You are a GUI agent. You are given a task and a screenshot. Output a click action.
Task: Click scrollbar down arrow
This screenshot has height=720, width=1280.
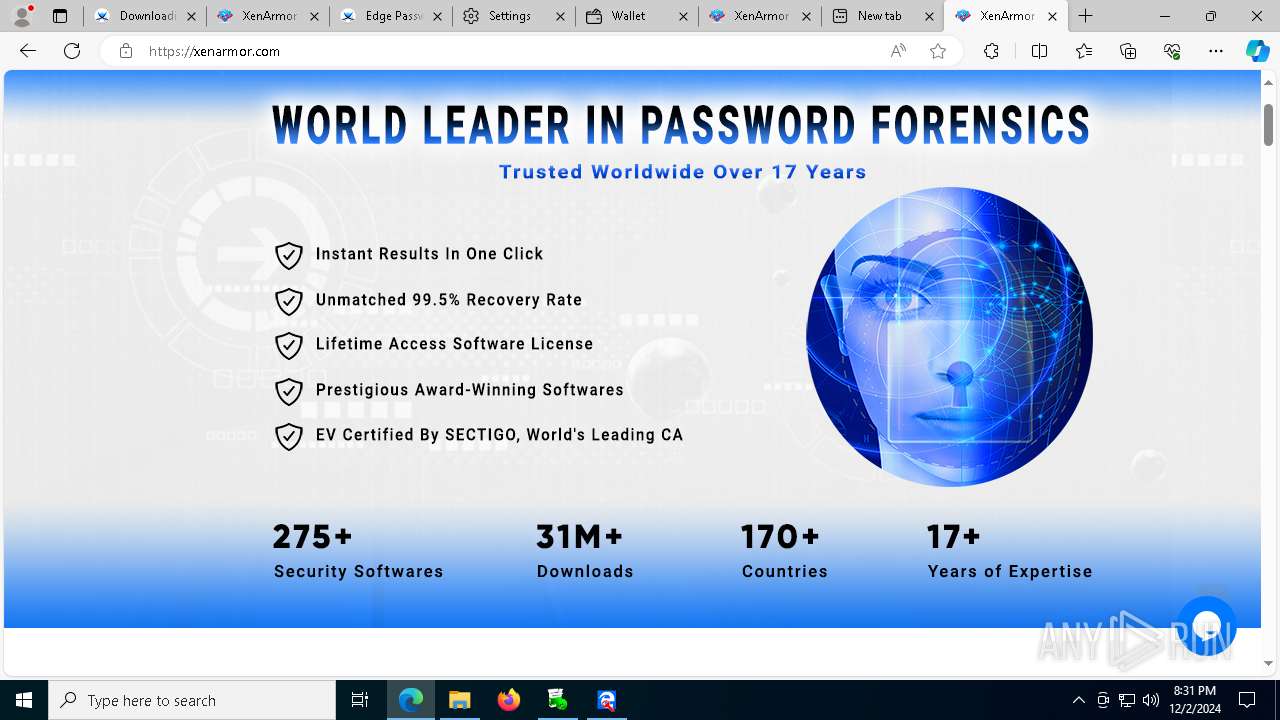coord(1268,663)
